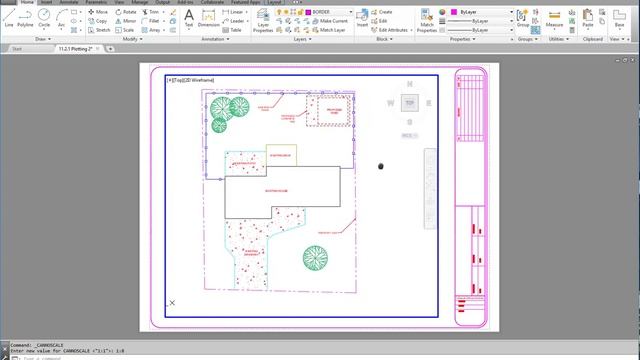Image resolution: width=640 pixels, height=360 pixels.
Task: Insert a Table
Action: click(232, 30)
